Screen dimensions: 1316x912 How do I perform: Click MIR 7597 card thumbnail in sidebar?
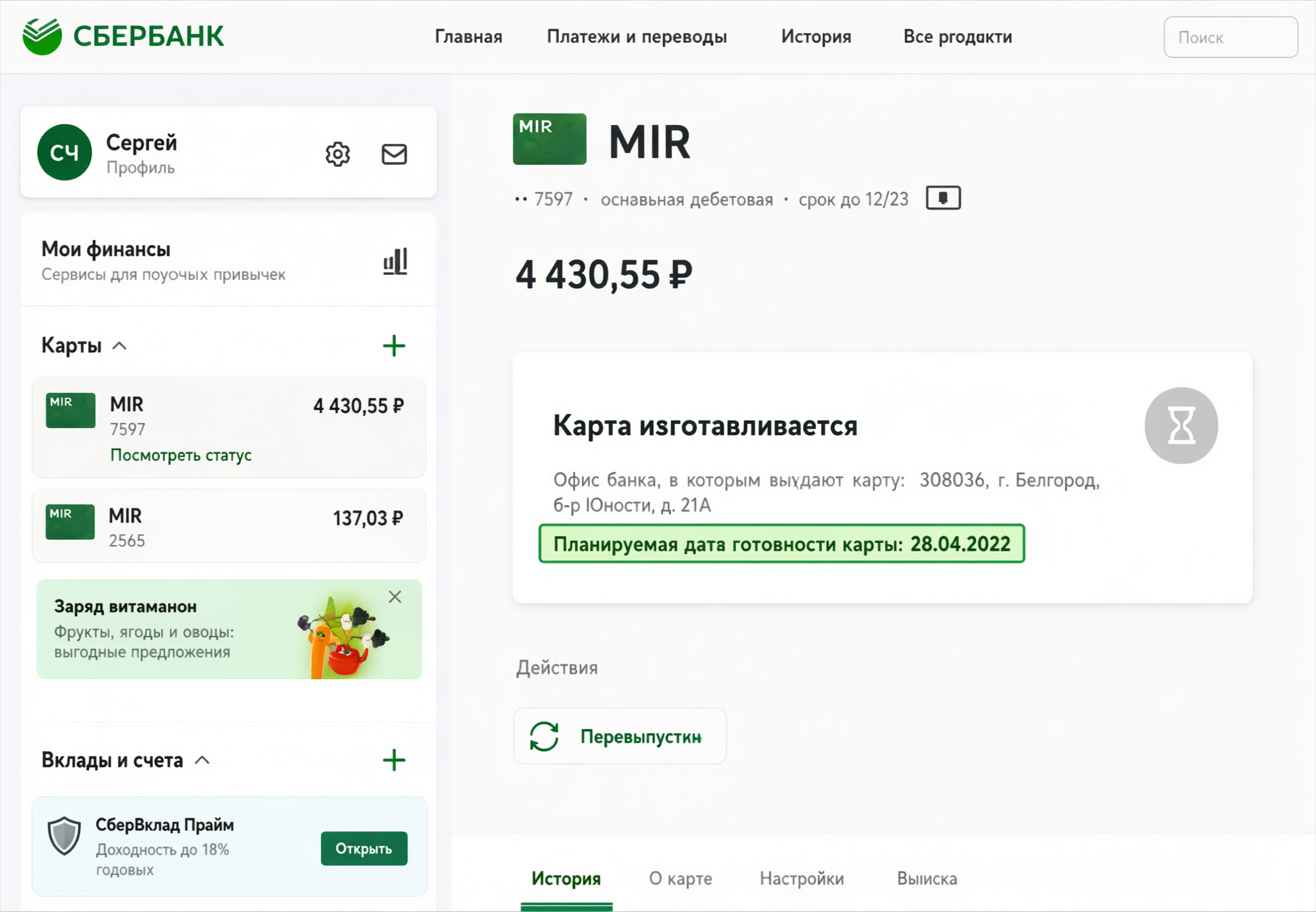[x=71, y=410]
